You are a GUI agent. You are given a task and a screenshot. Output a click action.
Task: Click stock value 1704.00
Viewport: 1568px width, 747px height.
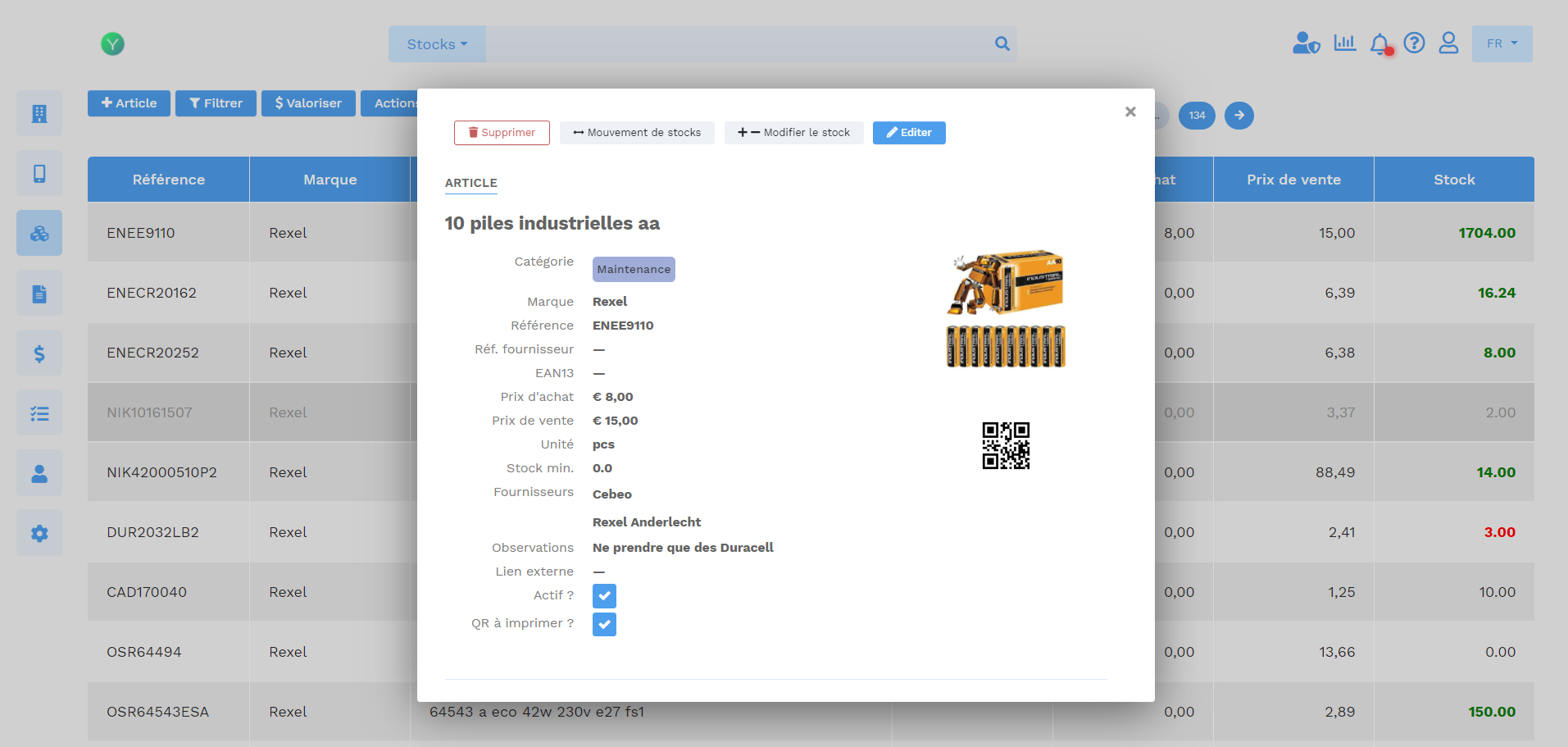click(x=1487, y=233)
